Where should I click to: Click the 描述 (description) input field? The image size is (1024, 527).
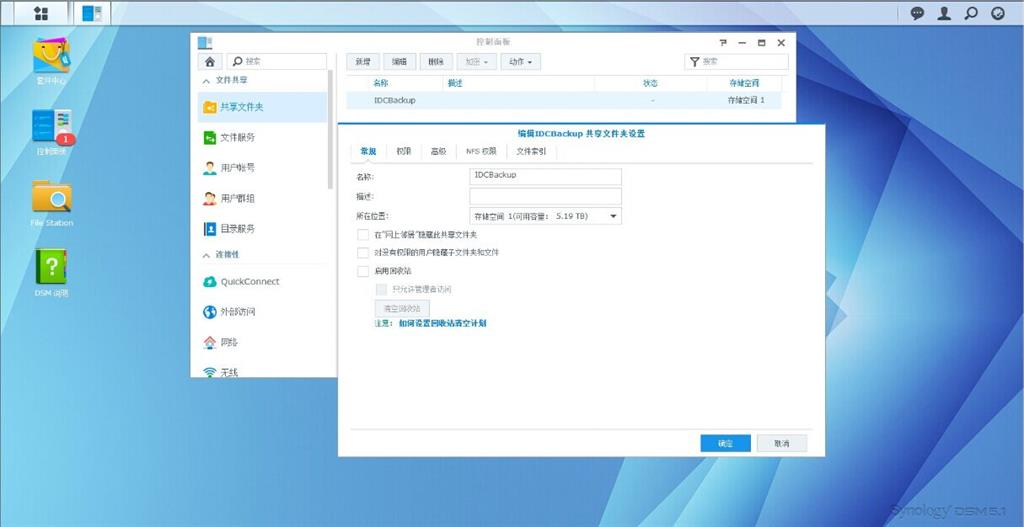pyautogui.click(x=545, y=196)
